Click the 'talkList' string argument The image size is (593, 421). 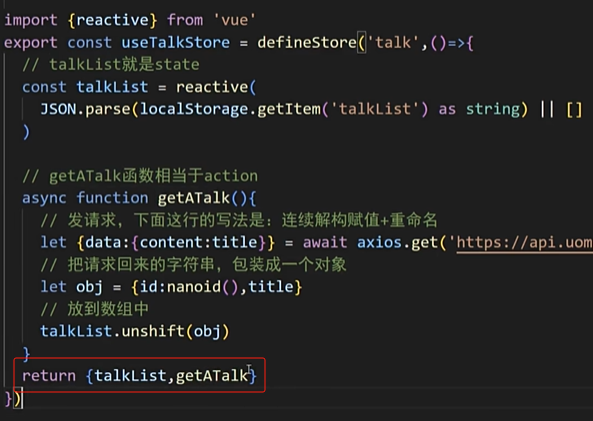[376, 109]
